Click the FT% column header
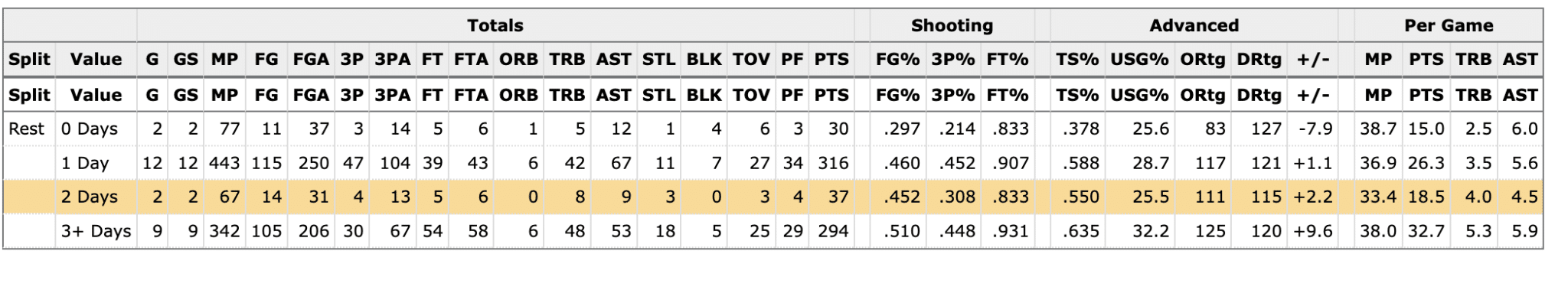This screenshot has height=290, width=1568. (1007, 59)
